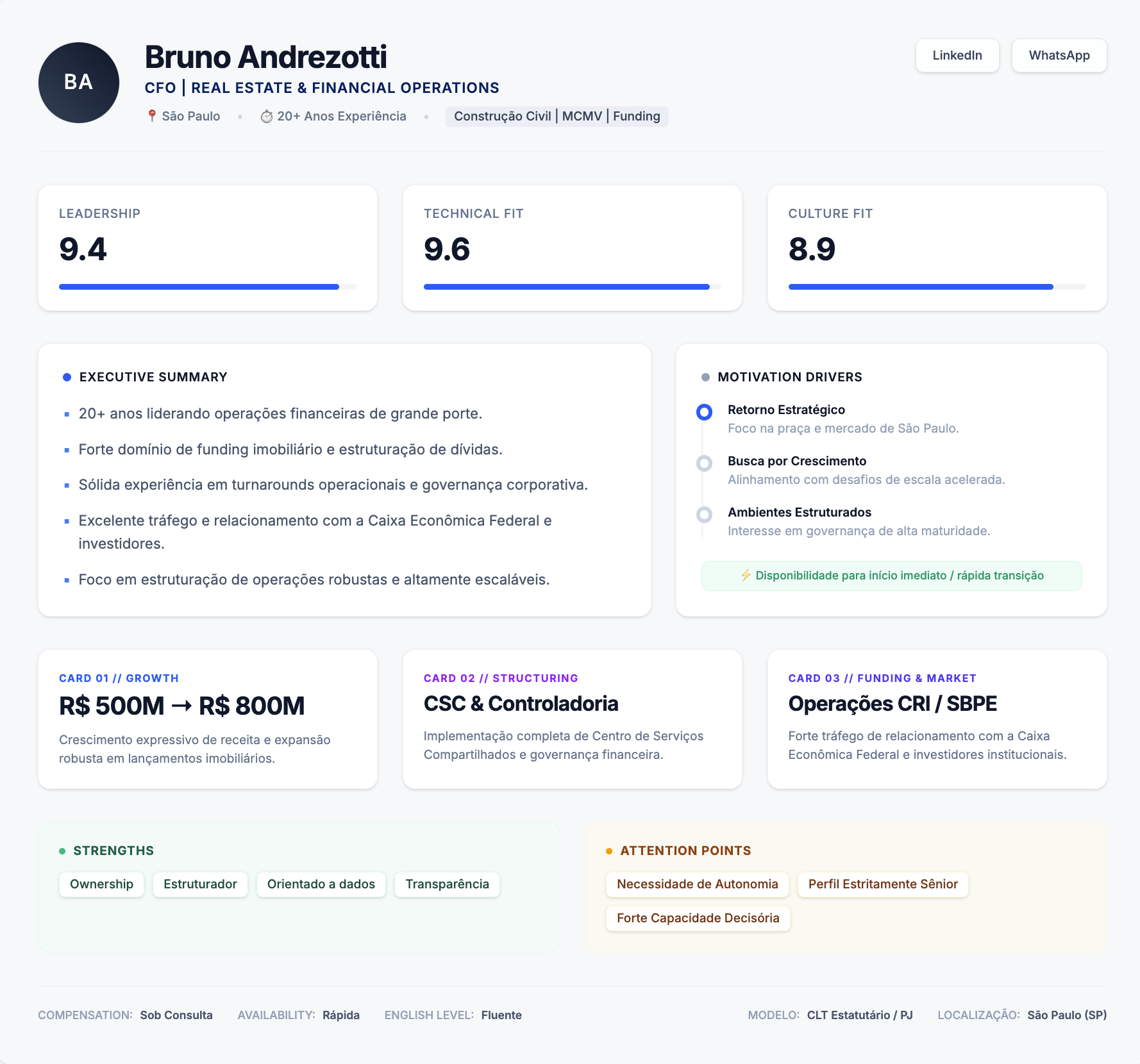
Task: Select the Ambientes Estruturados timeline marker
Action: point(704,515)
